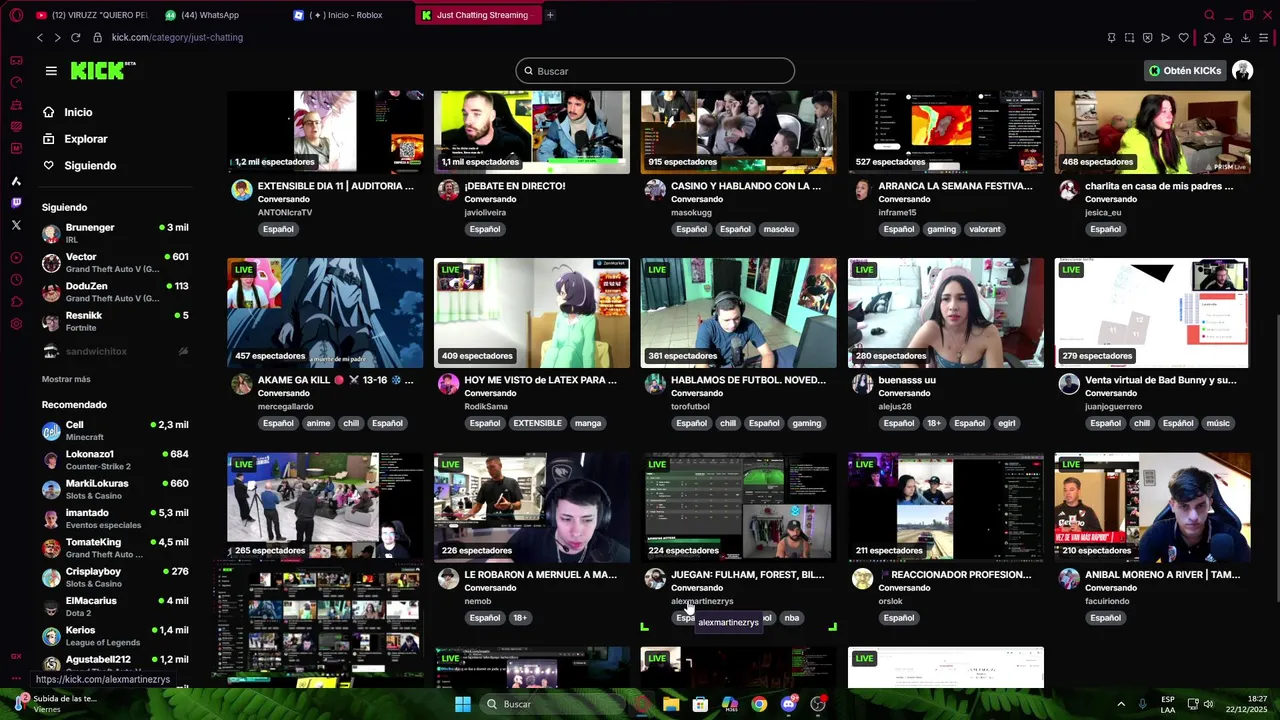Launch Google Chrome from the taskbar

coord(759,704)
